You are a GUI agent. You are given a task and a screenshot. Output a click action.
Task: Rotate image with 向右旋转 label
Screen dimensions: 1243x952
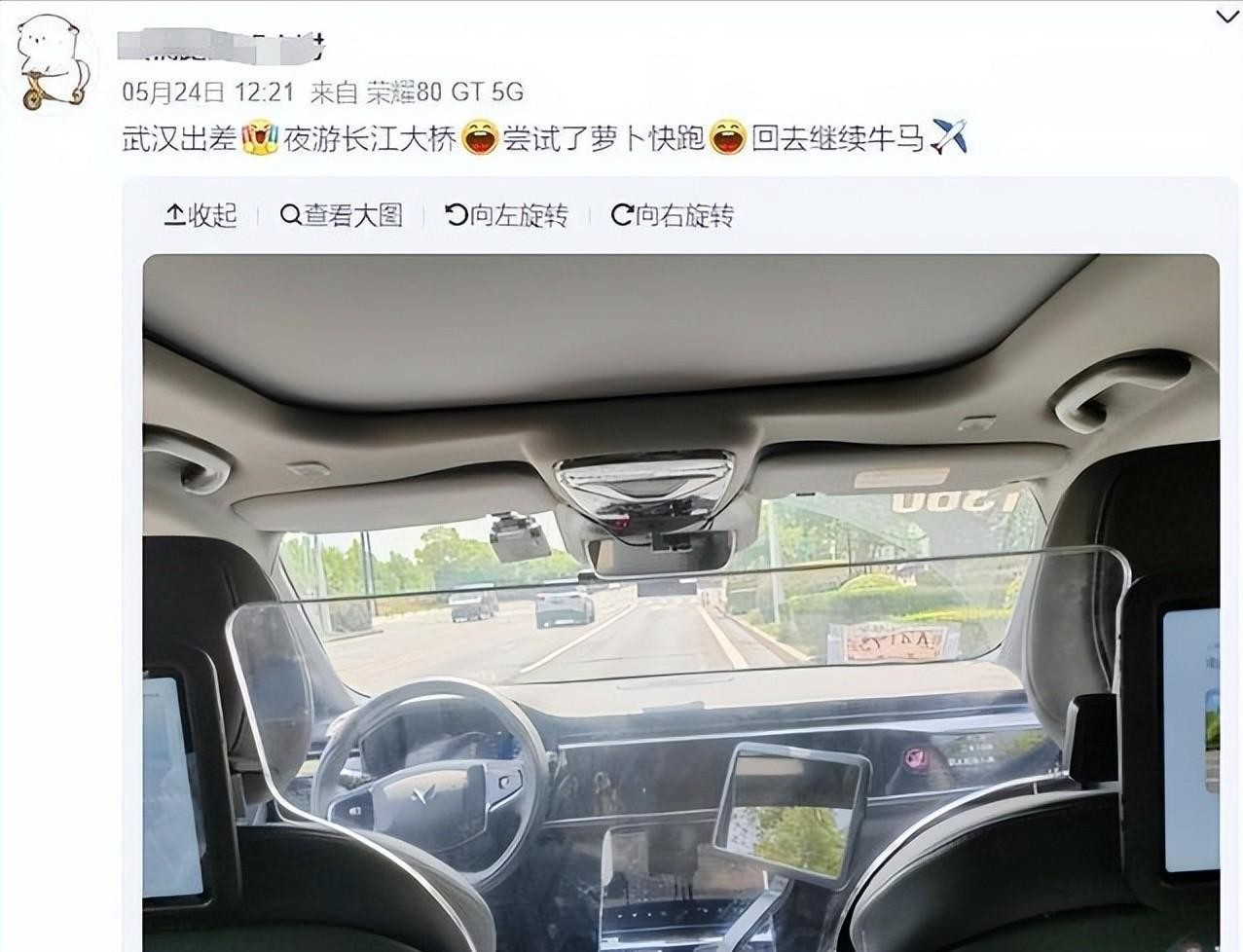pyautogui.click(x=684, y=214)
